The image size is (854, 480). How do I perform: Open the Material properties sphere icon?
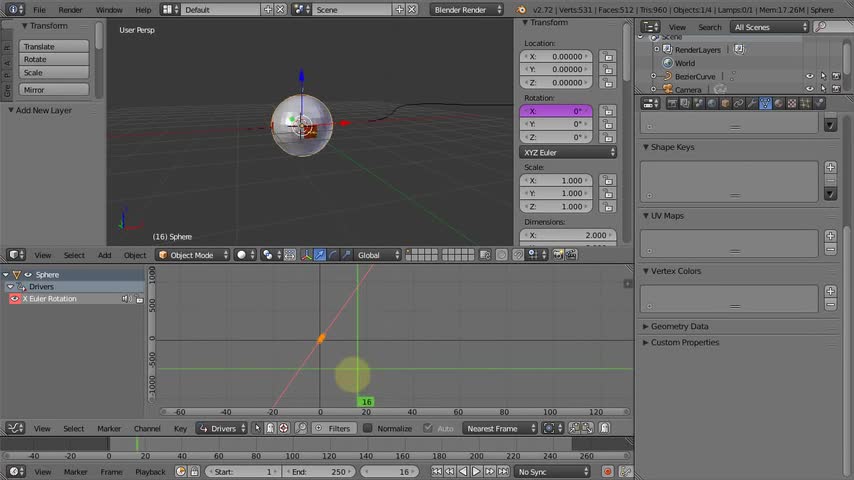point(779,104)
